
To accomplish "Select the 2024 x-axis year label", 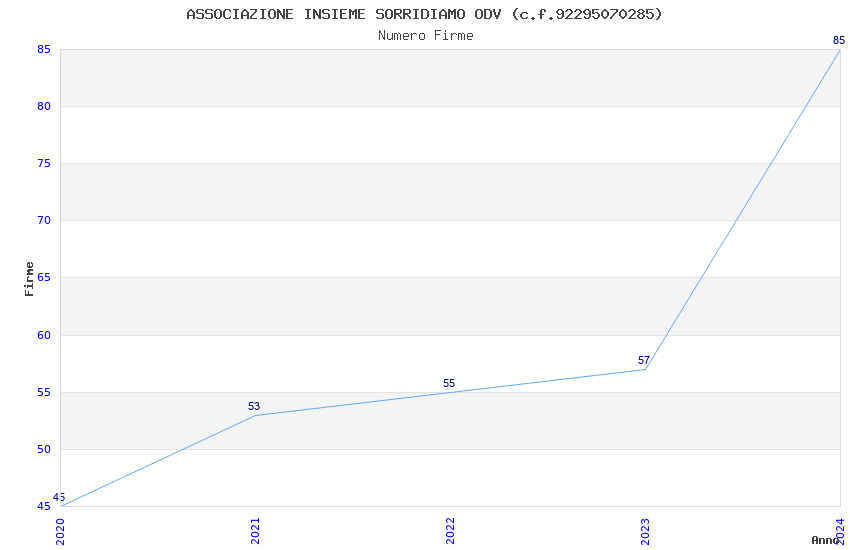I will 840,531.
